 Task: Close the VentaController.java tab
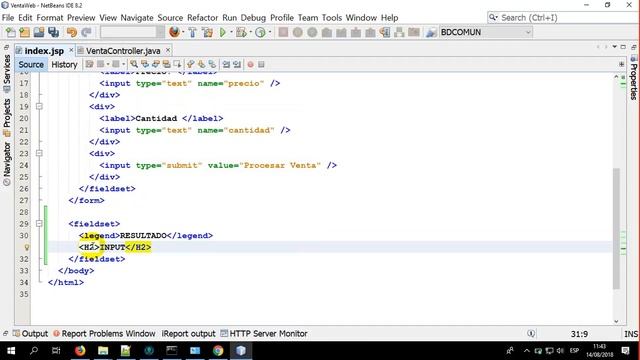(168, 50)
